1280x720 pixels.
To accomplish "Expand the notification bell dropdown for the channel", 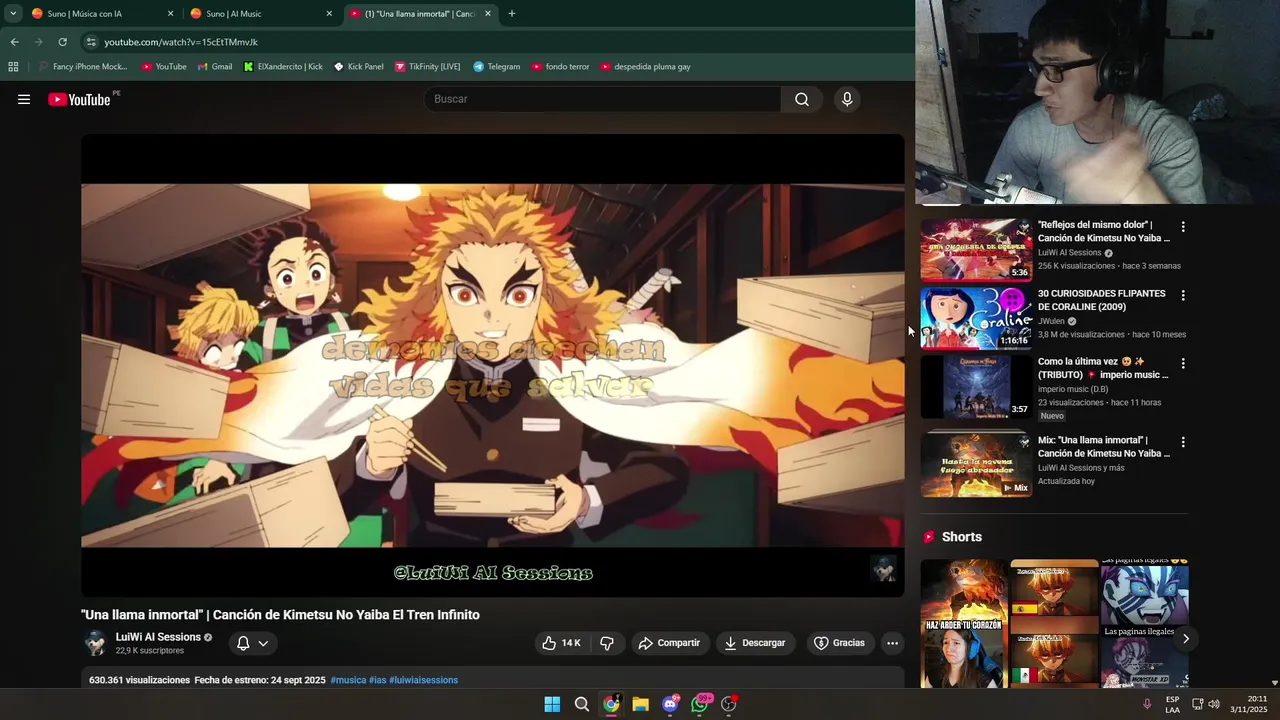I will click(x=252, y=643).
